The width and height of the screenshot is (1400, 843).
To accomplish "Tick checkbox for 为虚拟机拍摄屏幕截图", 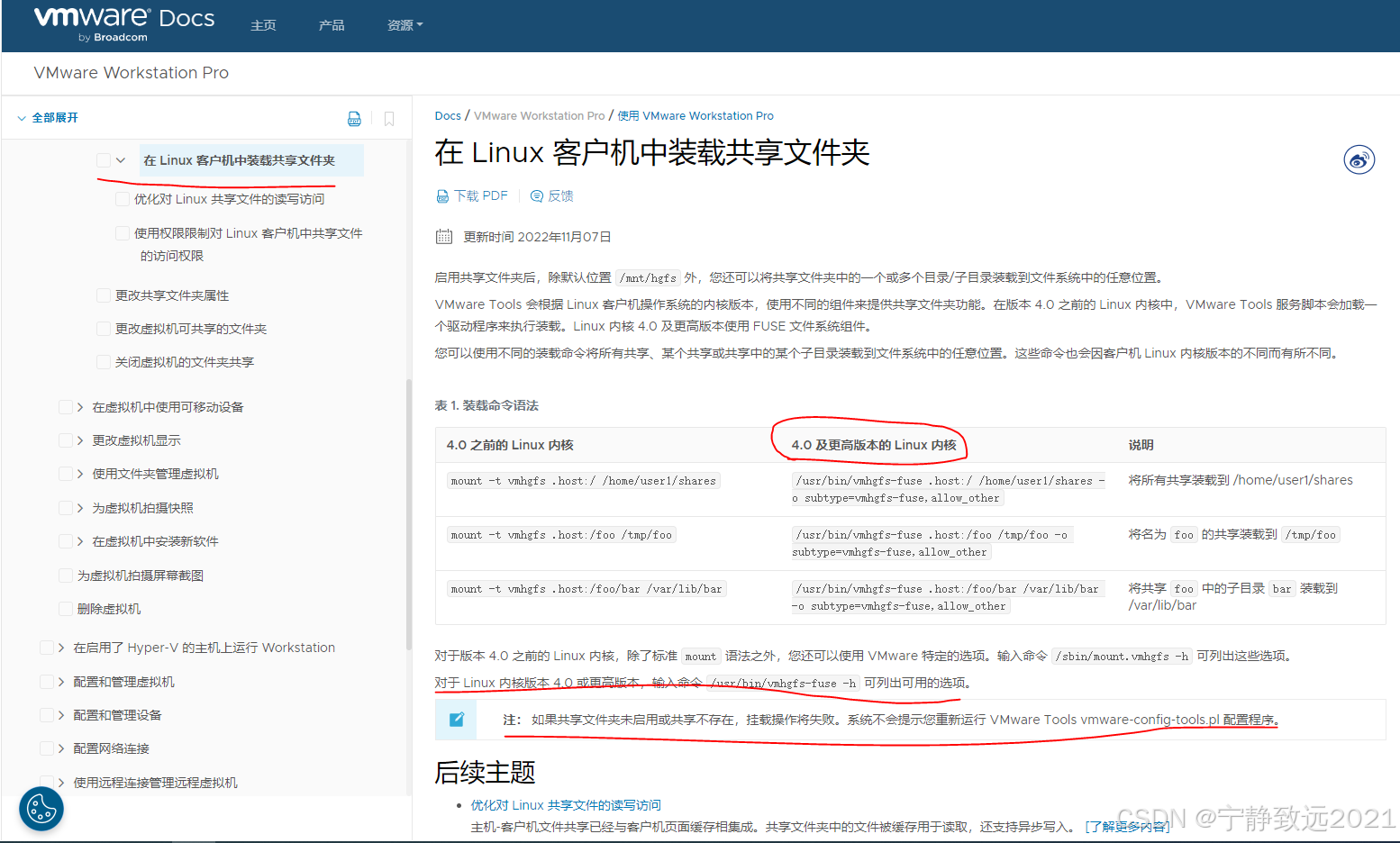I will coord(66,576).
